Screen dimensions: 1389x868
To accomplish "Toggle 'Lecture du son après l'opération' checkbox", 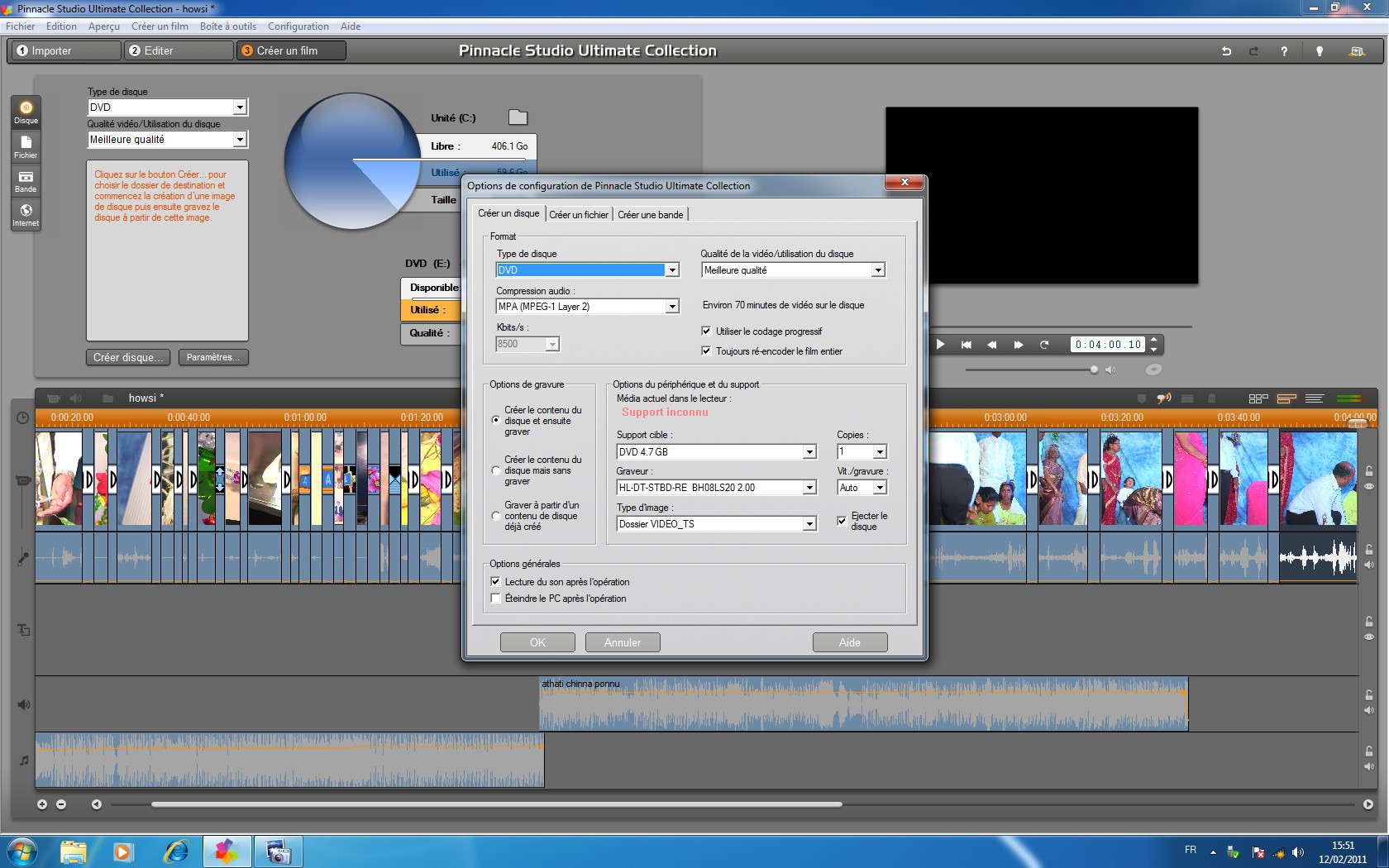I will click(495, 581).
